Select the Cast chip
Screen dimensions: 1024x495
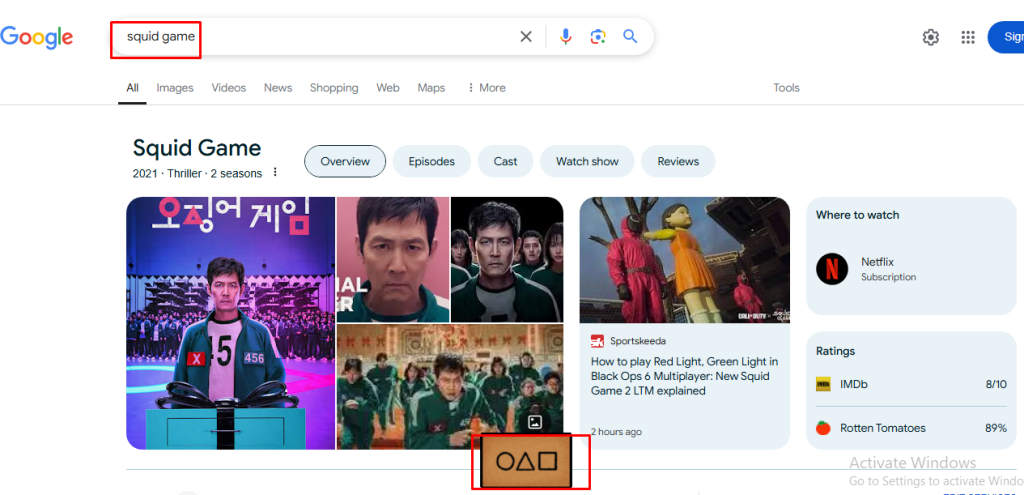click(505, 161)
